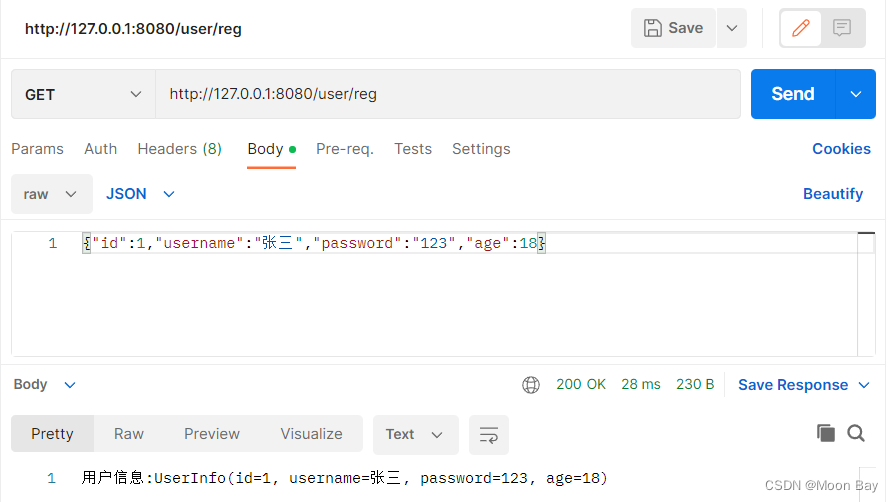Expand the Save options arrow

click(732, 28)
